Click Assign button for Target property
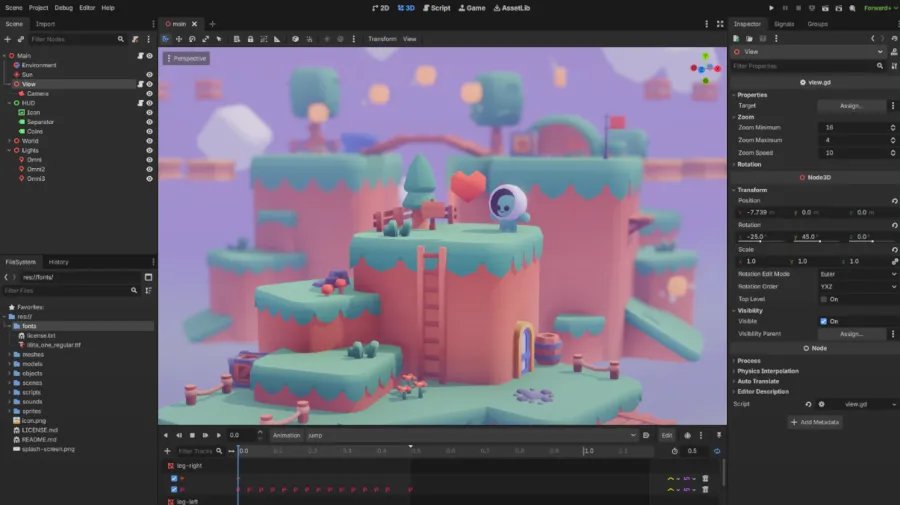 click(x=851, y=105)
